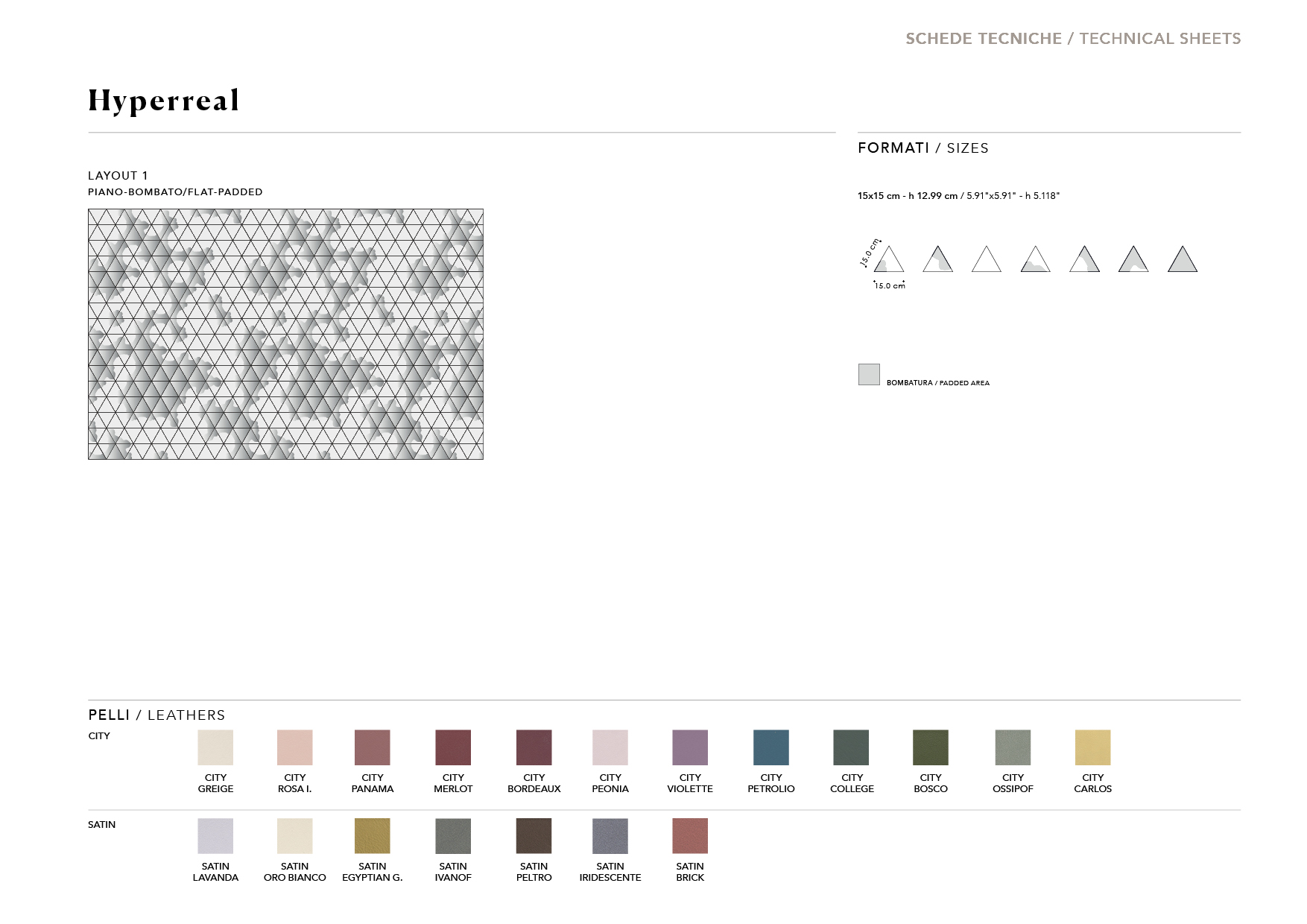Click the City Petrolio name label
The image size is (1307, 924).
click(771, 783)
